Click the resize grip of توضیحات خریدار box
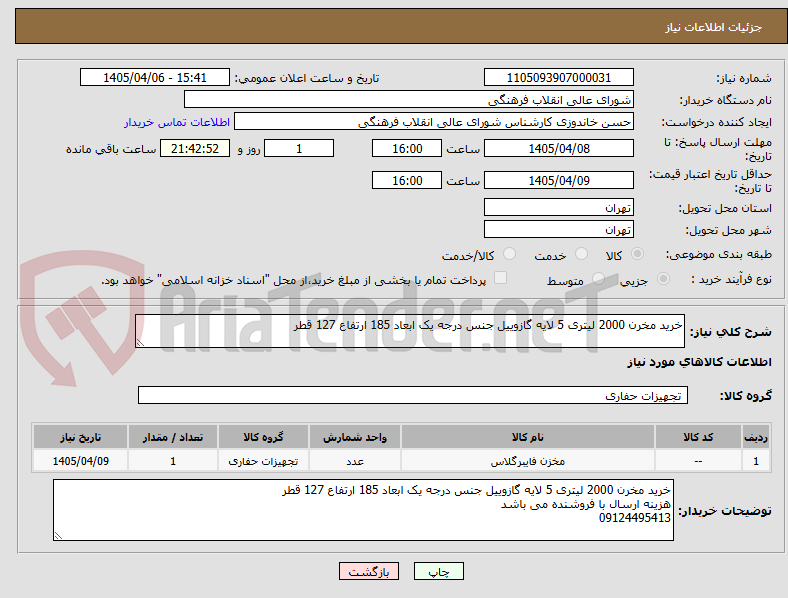Screen dimensions: 788x598 (x=58, y=536)
